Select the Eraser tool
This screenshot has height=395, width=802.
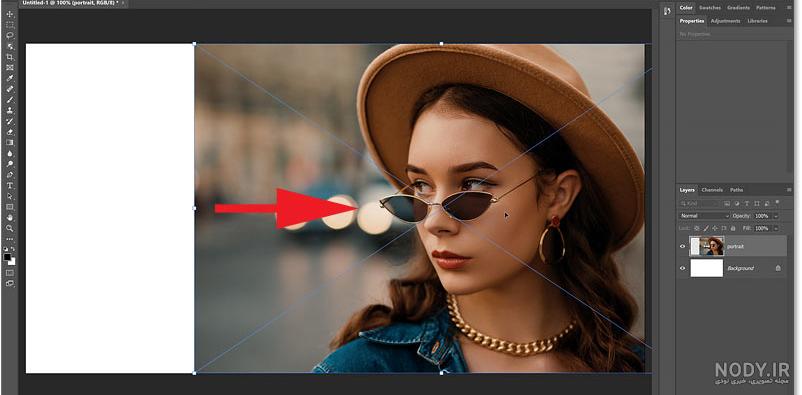[x=10, y=132]
